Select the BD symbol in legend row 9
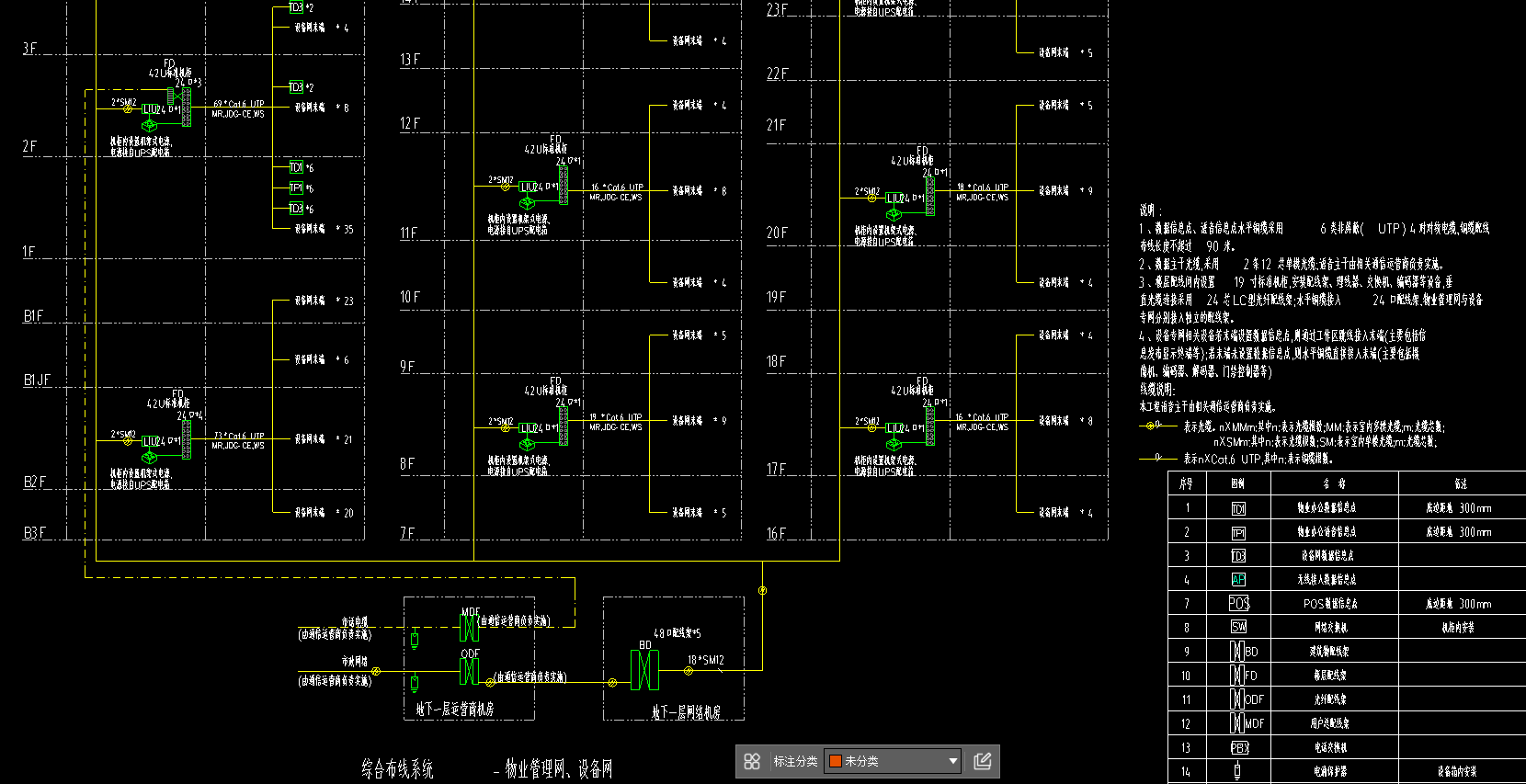The width and height of the screenshot is (1526, 784). (1245, 651)
